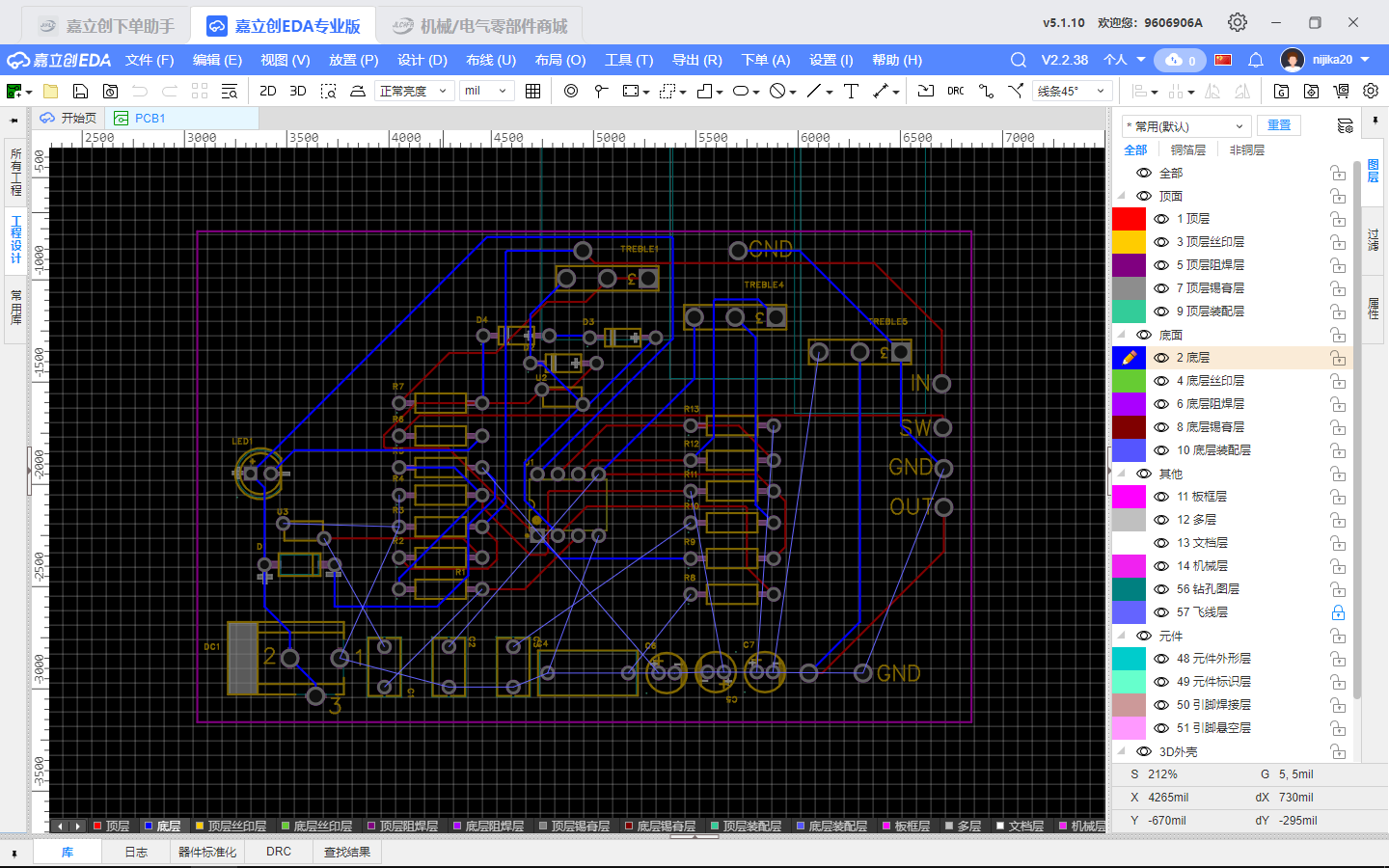Click the DRC check toolbar icon

955,91
